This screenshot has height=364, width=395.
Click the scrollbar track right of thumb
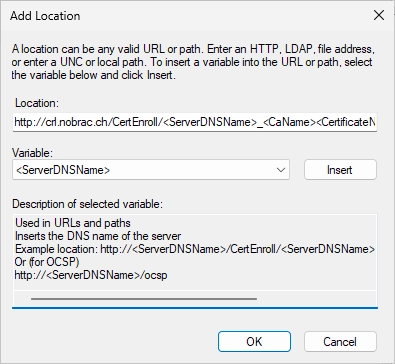click(x=317, y=299)
